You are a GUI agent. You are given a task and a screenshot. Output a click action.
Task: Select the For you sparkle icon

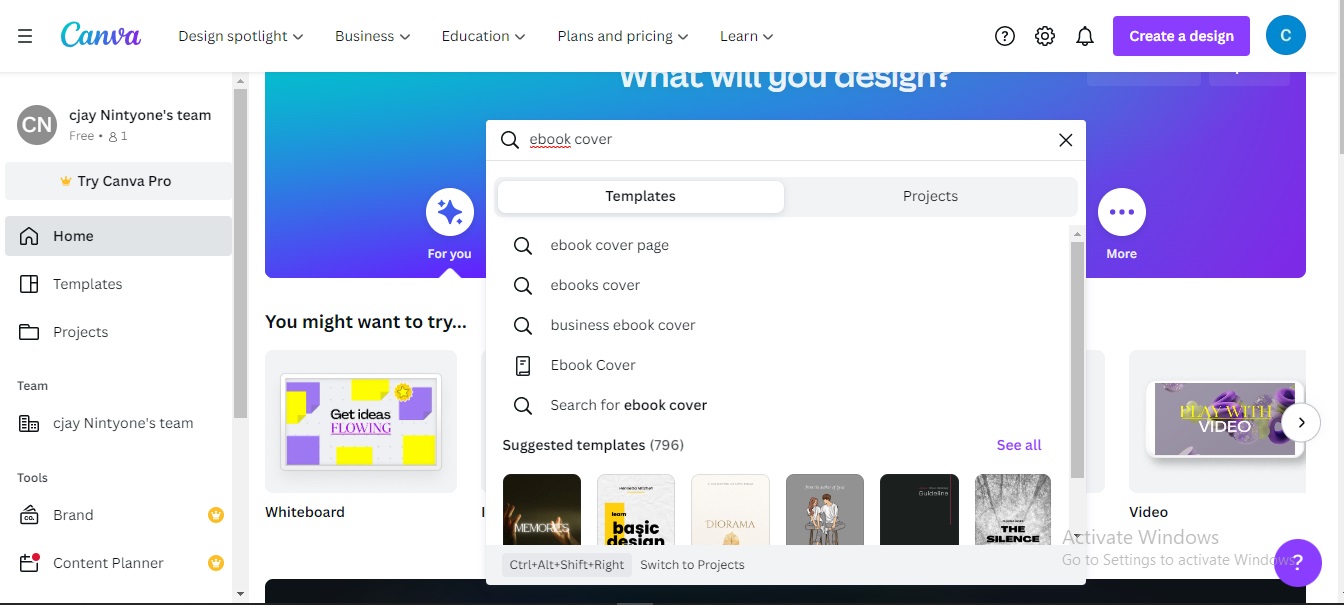(x=450, y=212)
